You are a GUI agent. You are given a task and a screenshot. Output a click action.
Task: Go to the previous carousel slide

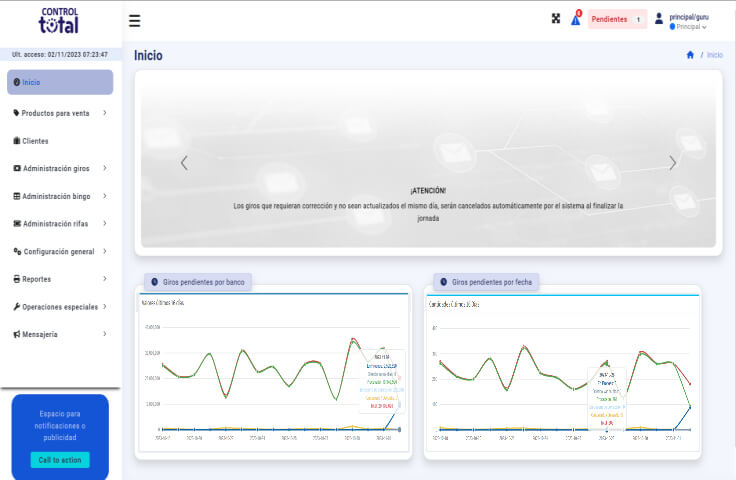pos(184,163)
